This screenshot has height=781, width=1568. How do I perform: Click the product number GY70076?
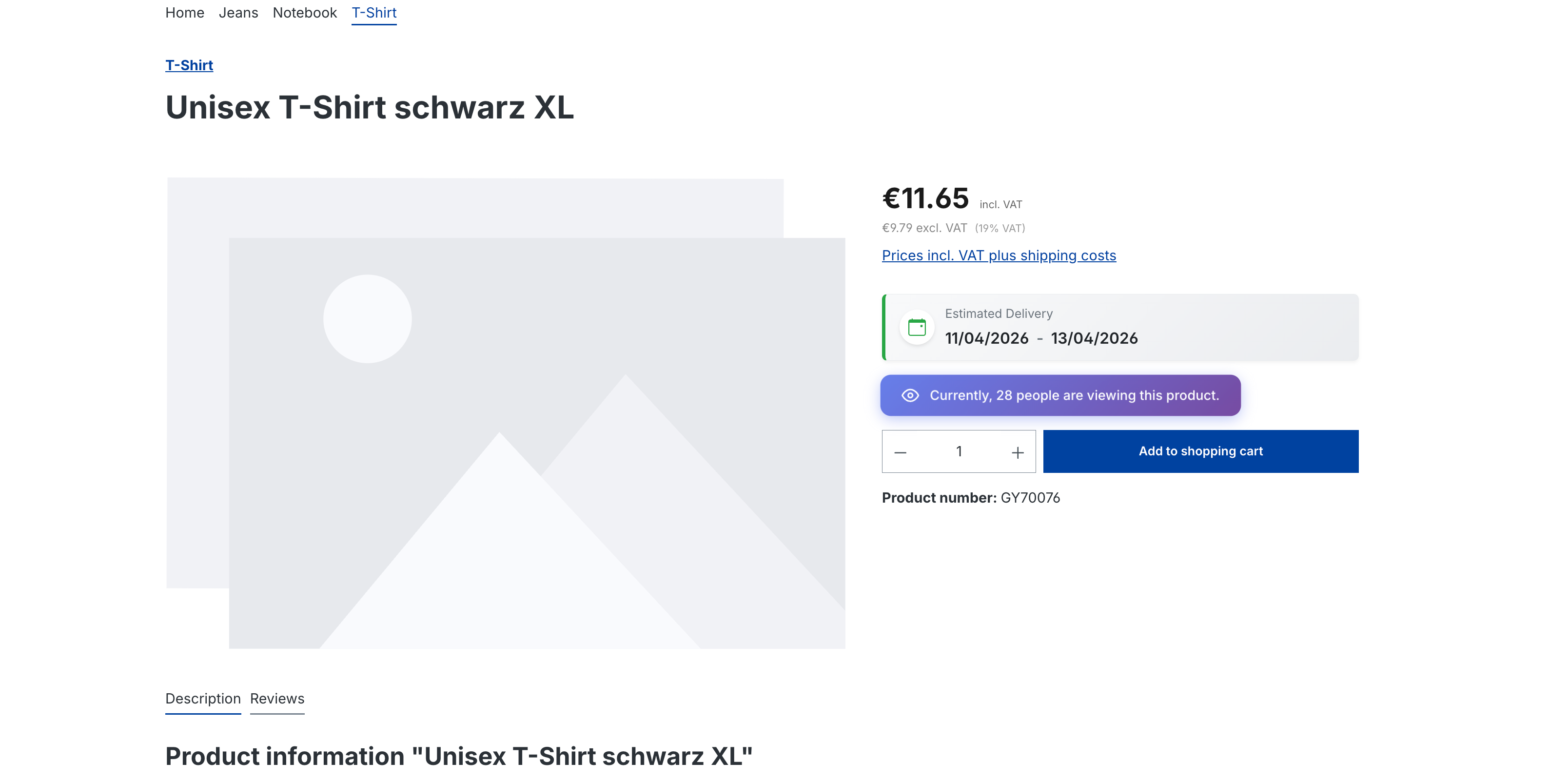[1030, 498]
